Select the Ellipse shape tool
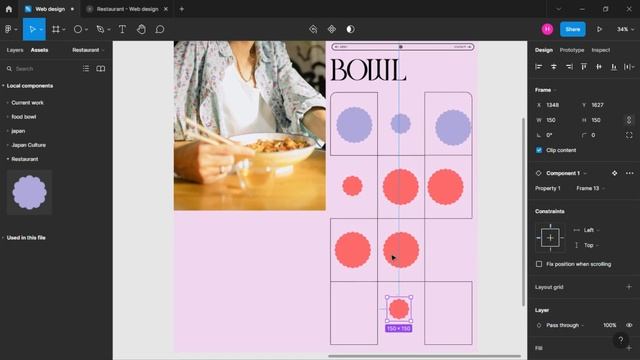The image size is (640, 360). point(78,29)
